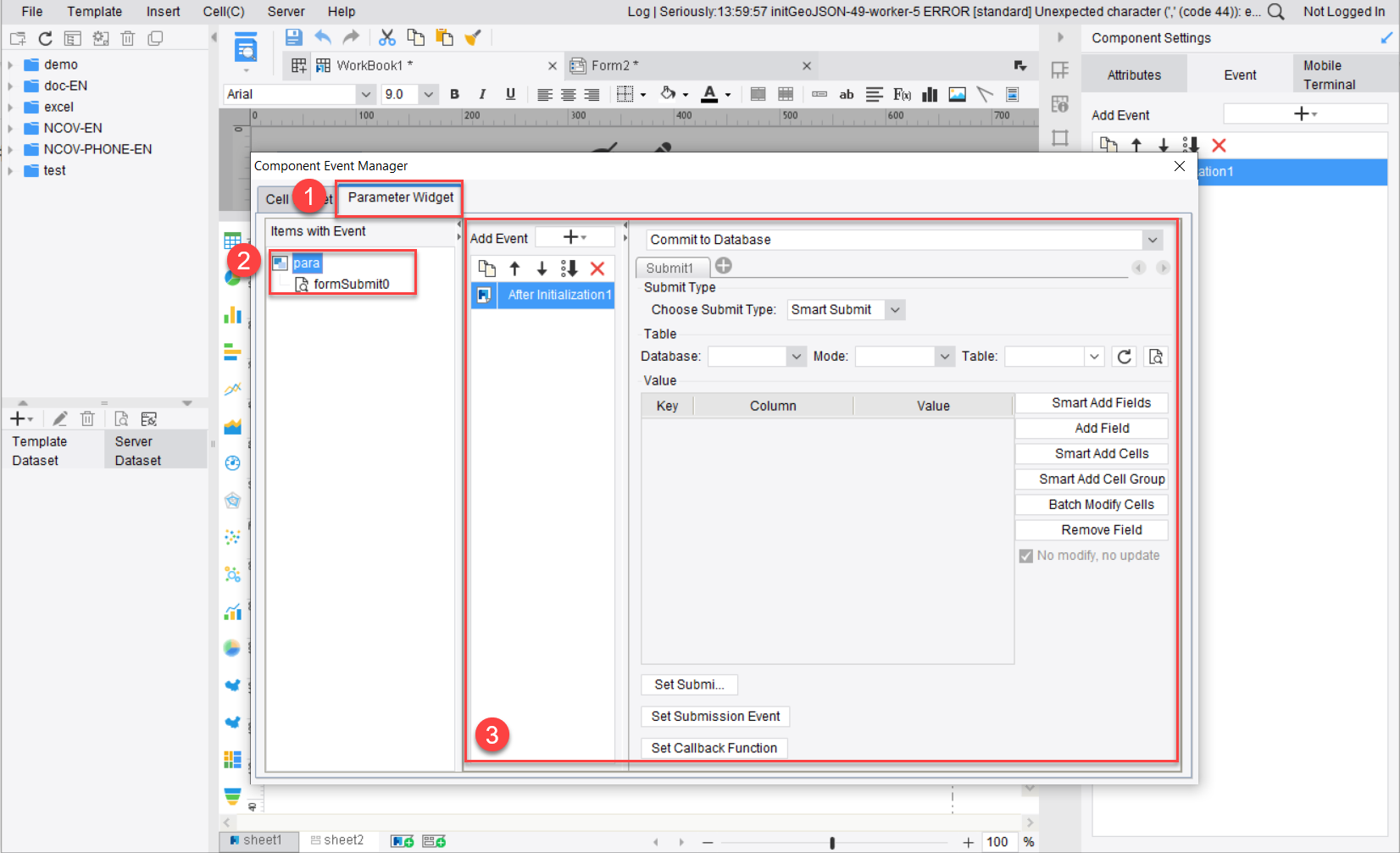Image resolution: width=1400 pixels, height=853 pixels.
Task: Open the Attributes tab in Component Settings
Action: 1134,75
